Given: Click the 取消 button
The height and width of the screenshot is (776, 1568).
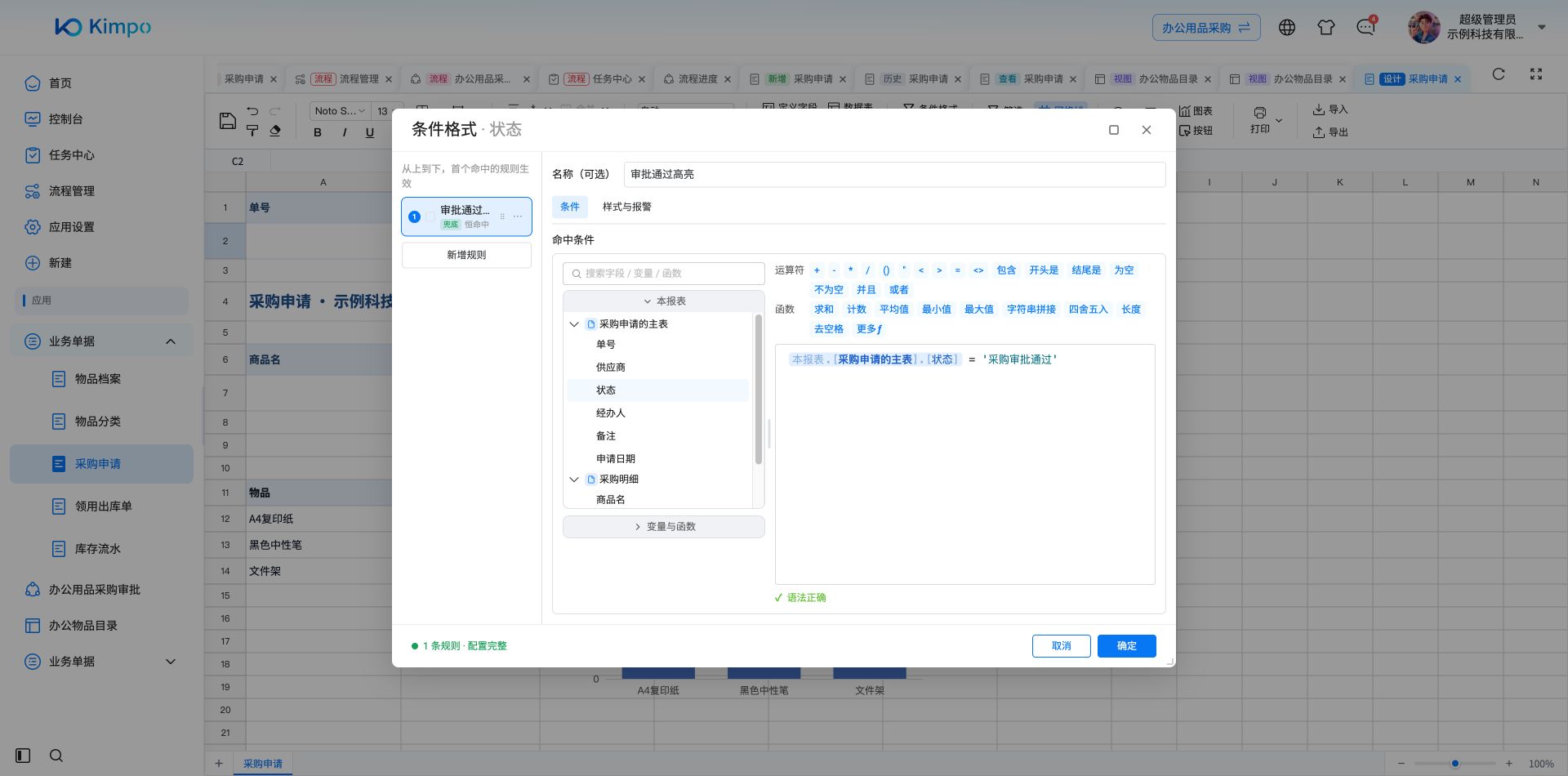Looking at the screenshot, I should 1062,646.
